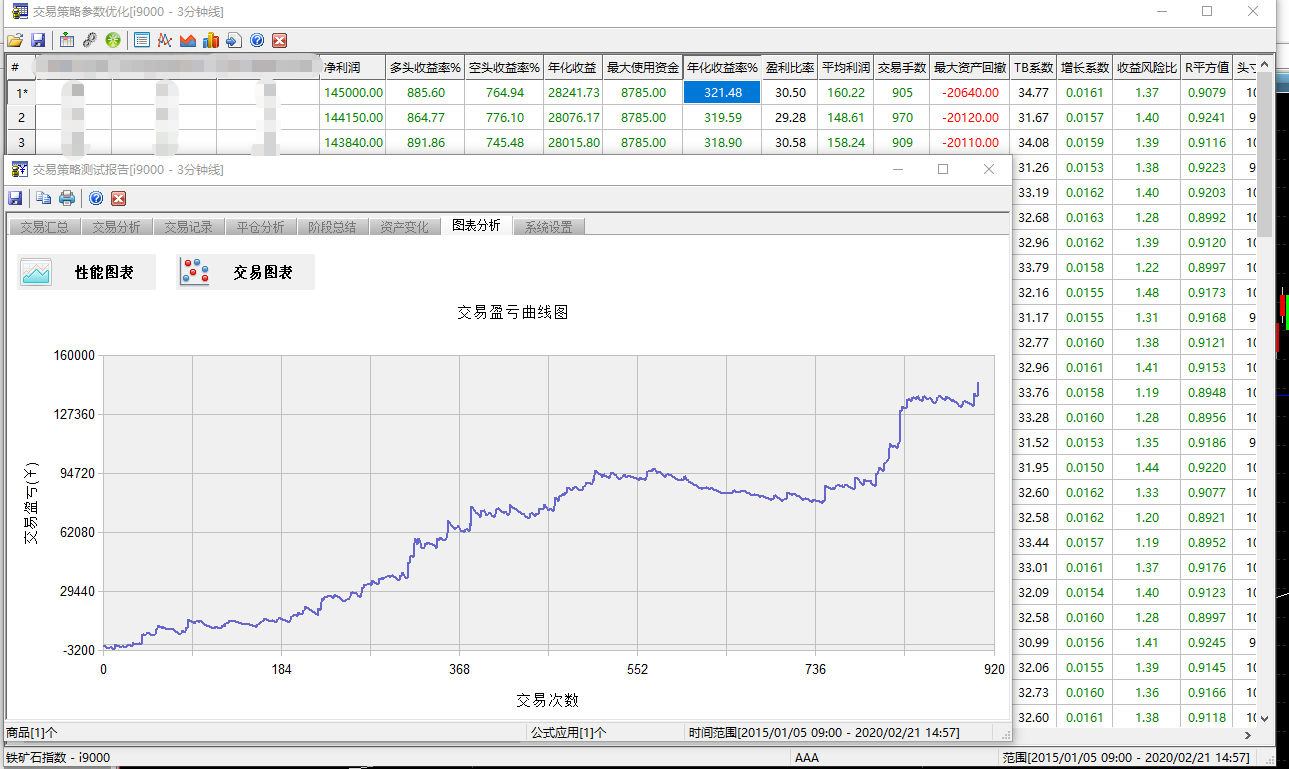
Task: Click the red area chart icon in top toolbar
Action: (x=187, y=40)
